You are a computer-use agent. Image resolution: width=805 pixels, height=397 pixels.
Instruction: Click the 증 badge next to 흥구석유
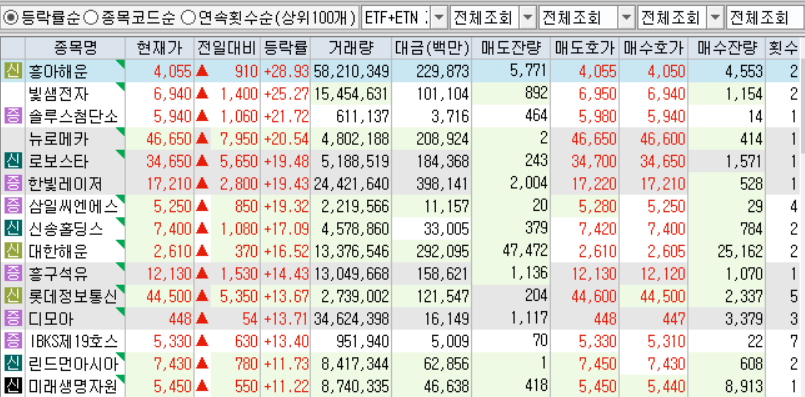point(13,274)
